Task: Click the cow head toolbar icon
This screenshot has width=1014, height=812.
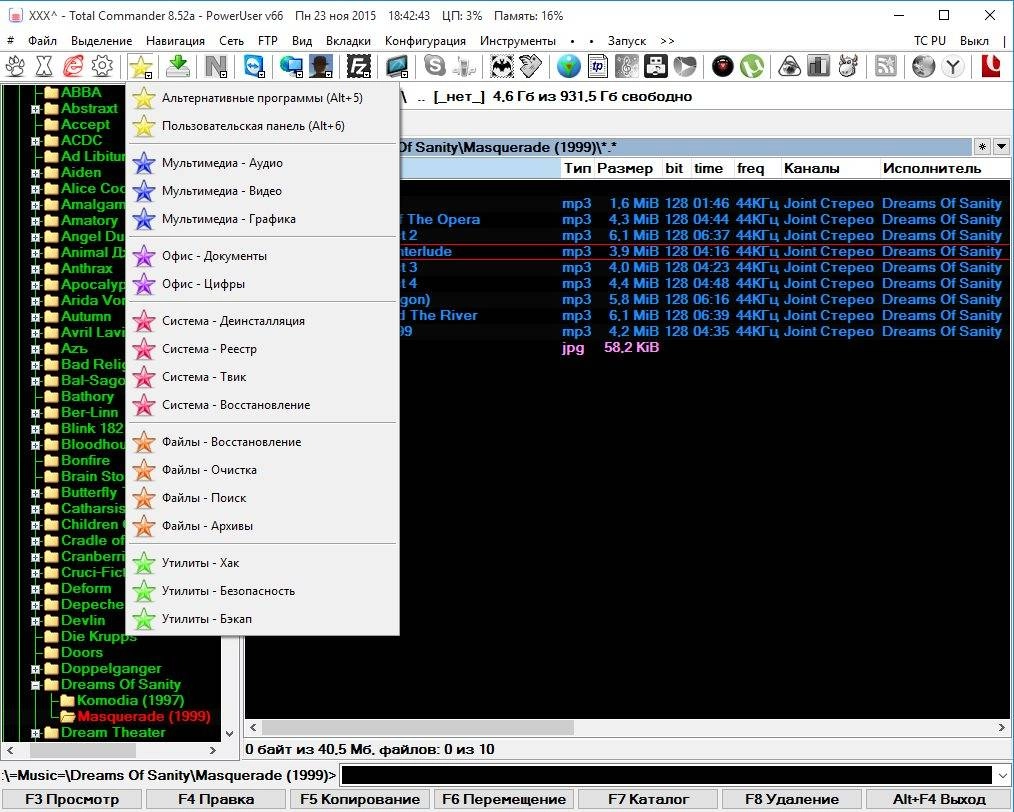Action: point(848,66)
